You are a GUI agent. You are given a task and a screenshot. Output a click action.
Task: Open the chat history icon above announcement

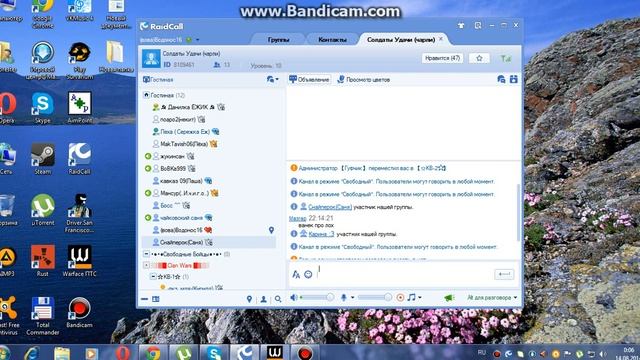coord(501,79)
